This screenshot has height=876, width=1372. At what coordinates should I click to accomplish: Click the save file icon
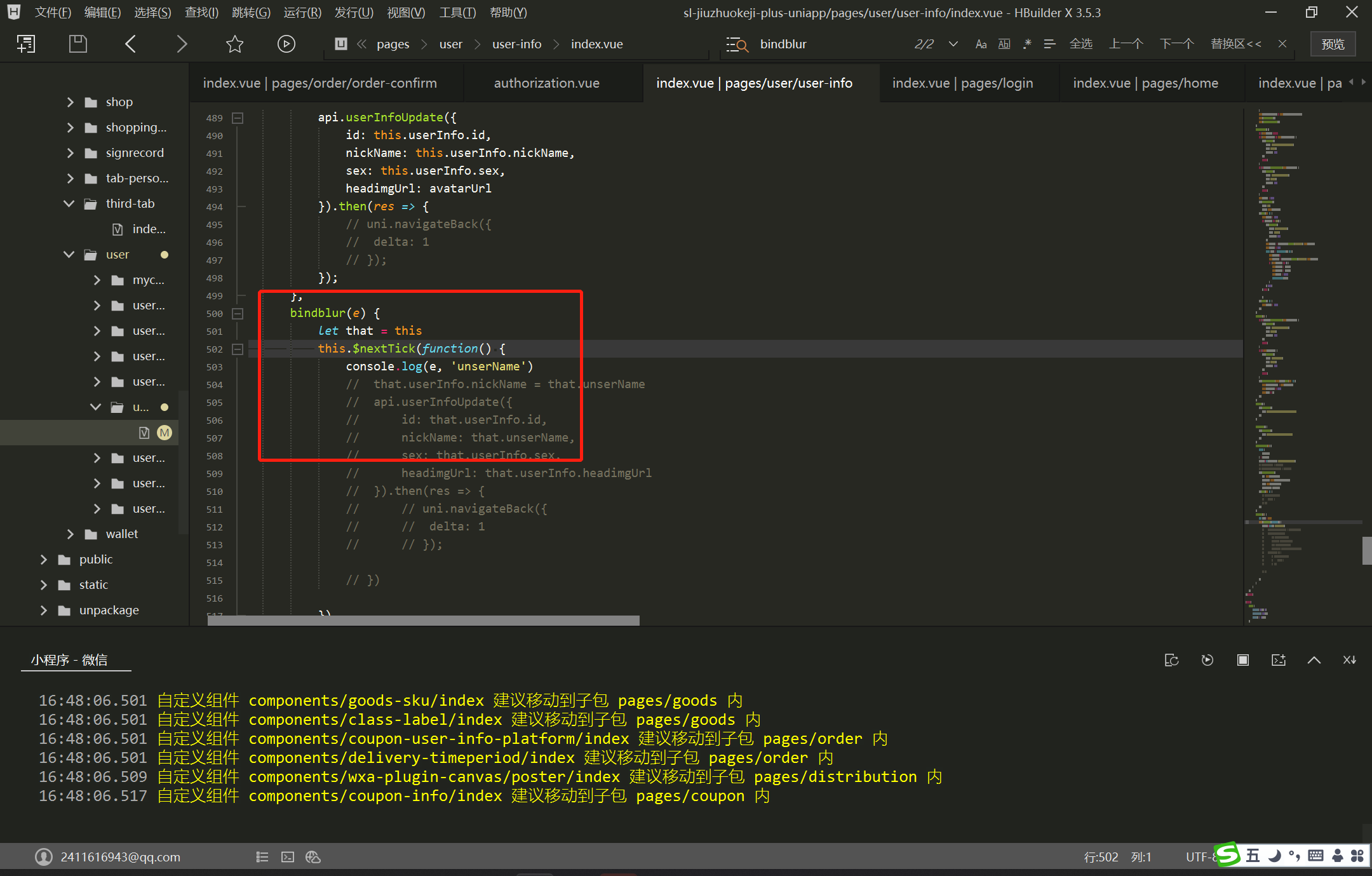77,44
